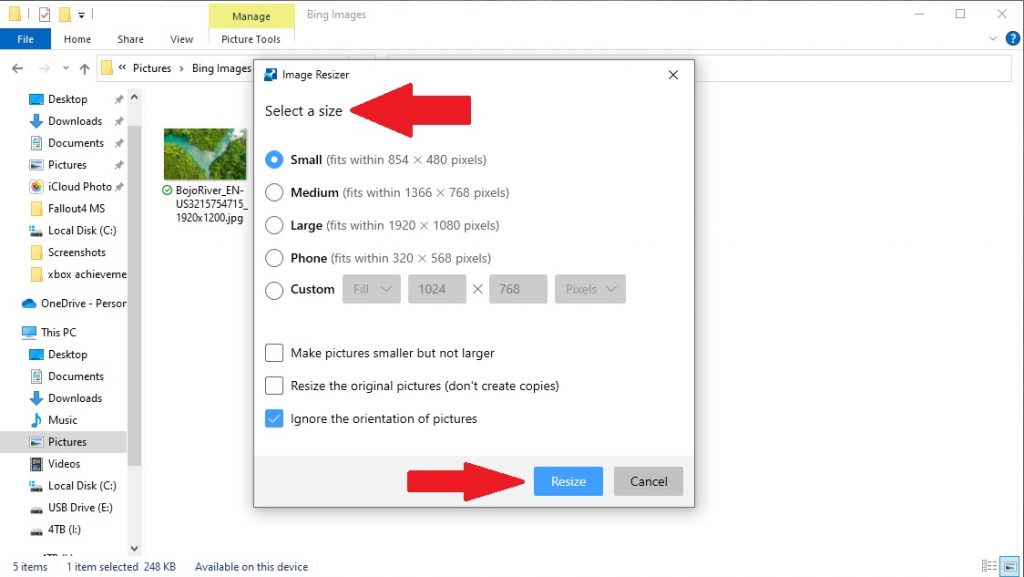
Task: Select the Medium size option
Action: tap(274, 193)
